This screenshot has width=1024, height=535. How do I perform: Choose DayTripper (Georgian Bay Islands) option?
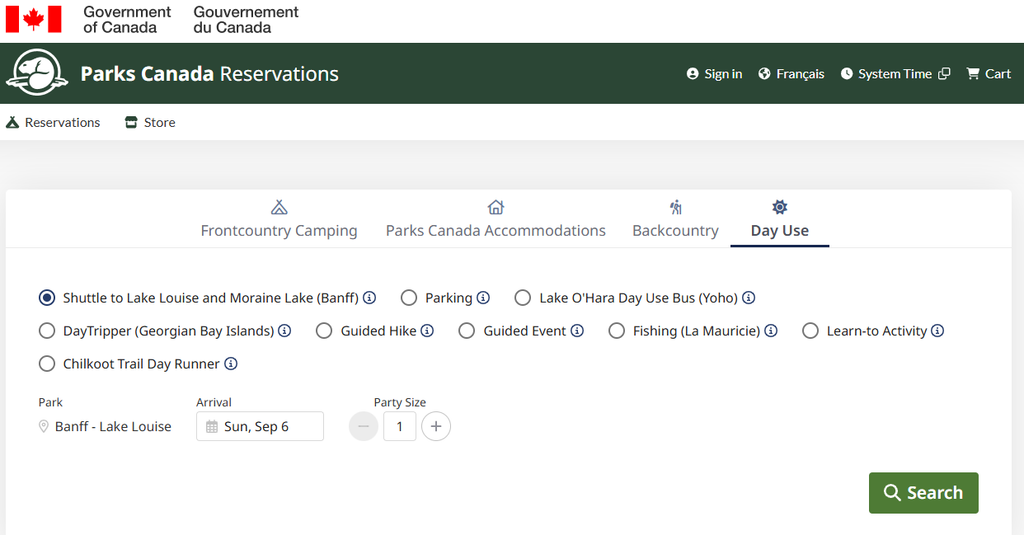pos(47,331)
